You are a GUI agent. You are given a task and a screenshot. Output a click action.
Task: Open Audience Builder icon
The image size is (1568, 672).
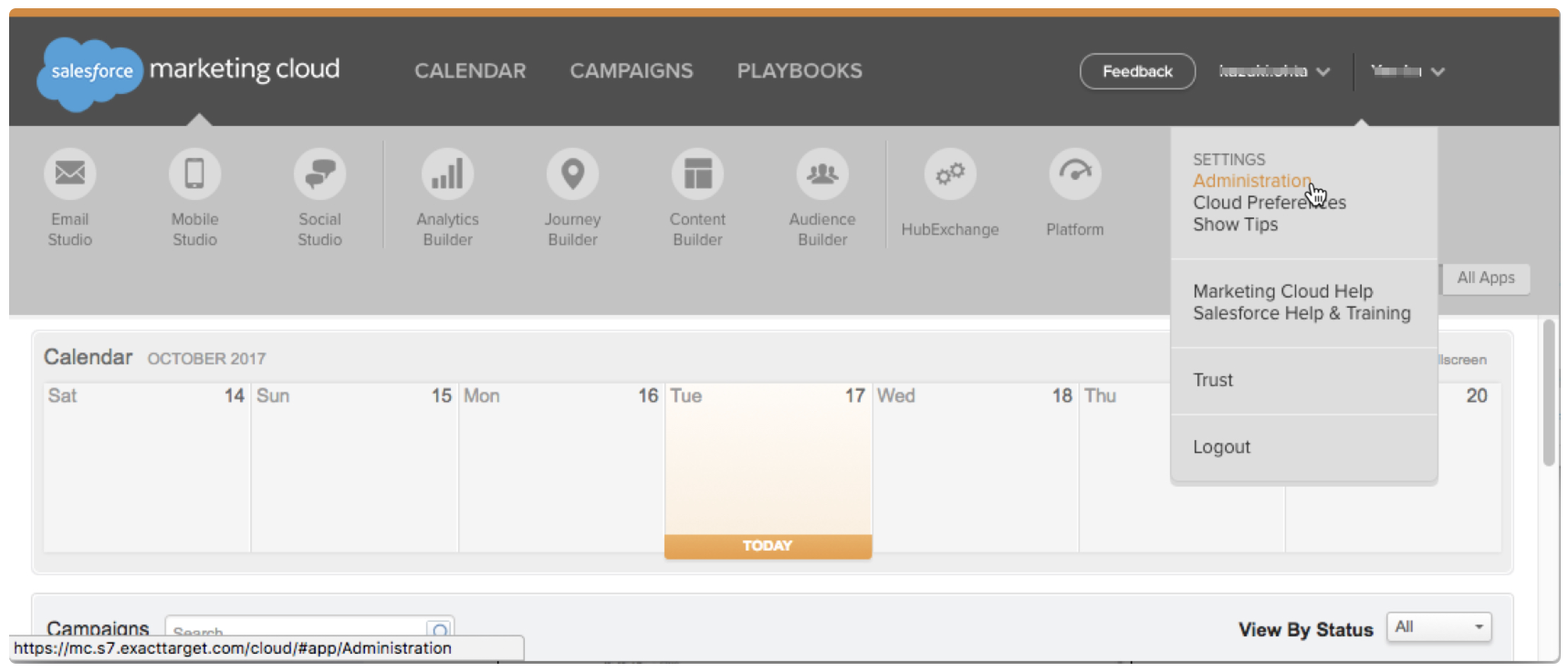(822, 173)
